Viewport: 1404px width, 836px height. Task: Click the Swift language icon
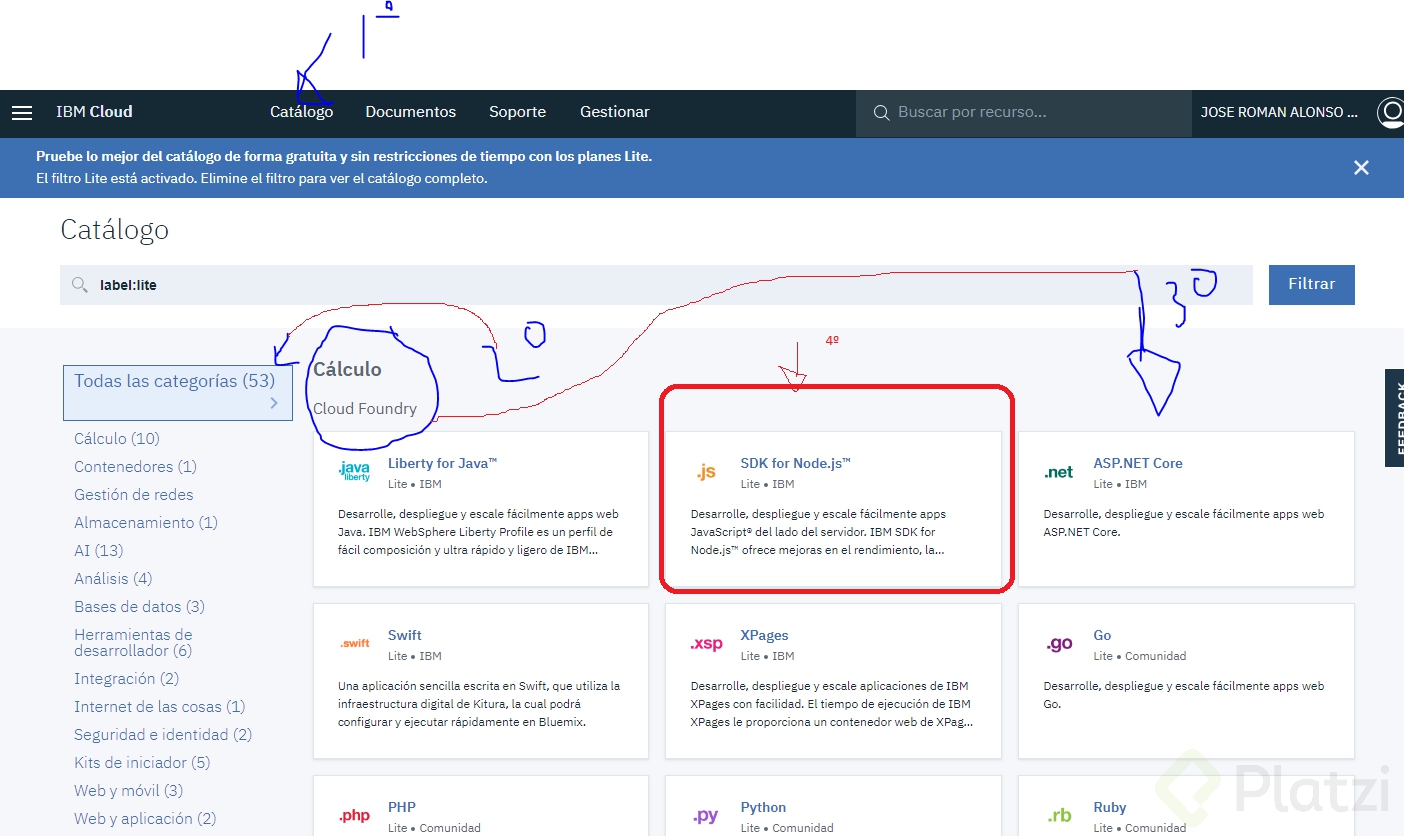(x=354, y=643)
